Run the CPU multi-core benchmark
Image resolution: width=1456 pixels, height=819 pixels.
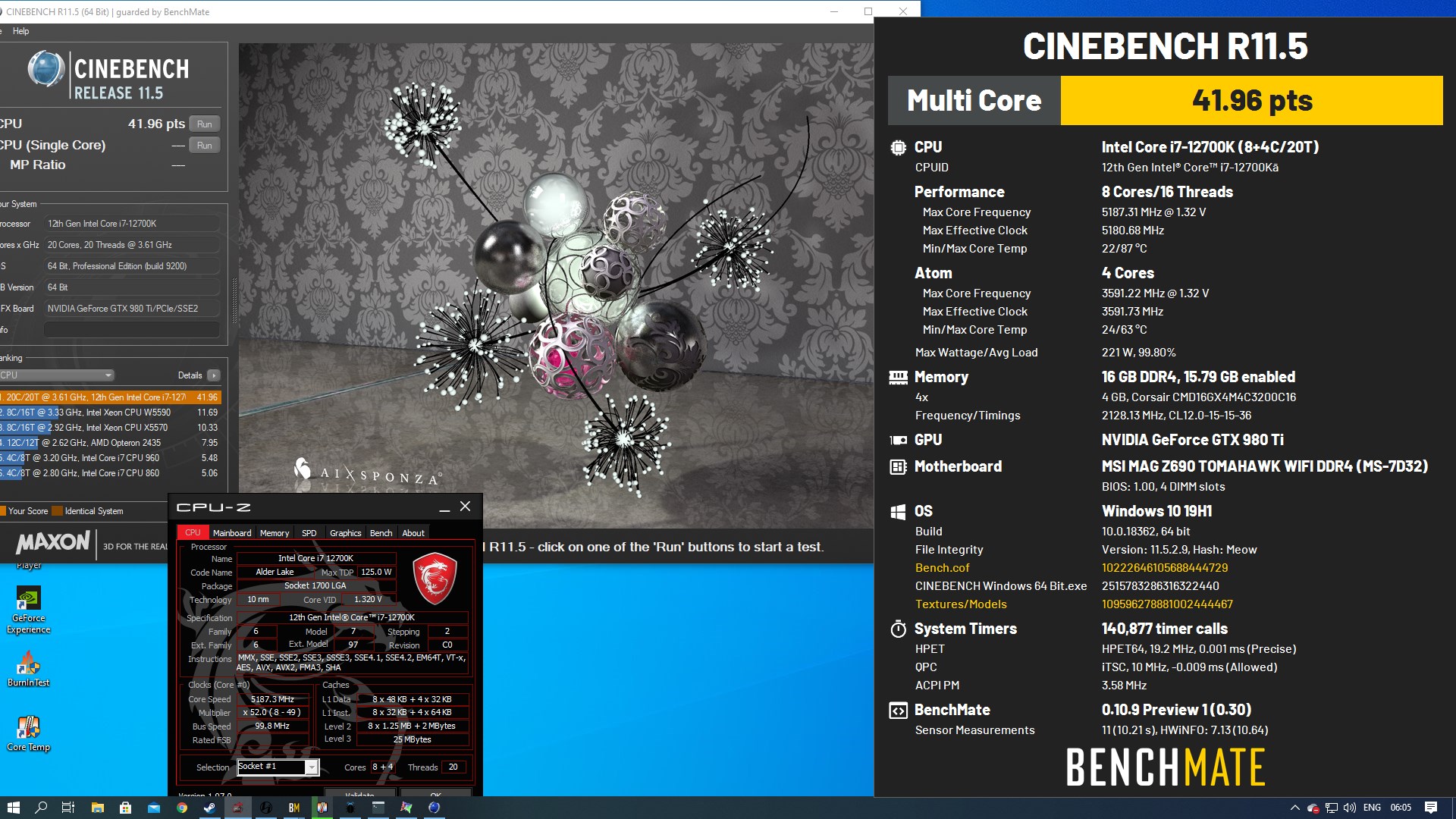(204, 124)
